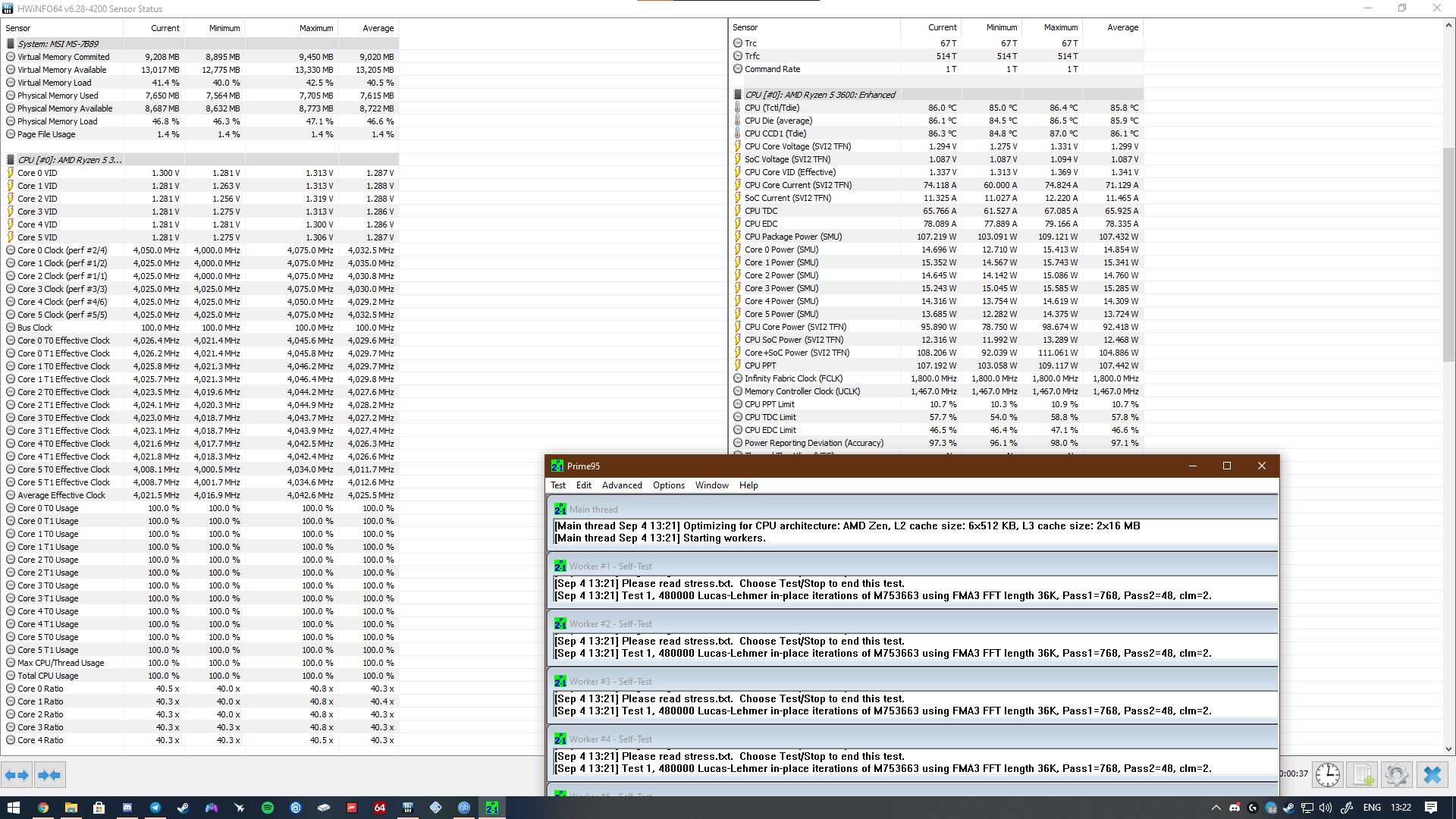This screenshot has width=1456, height=819.
Task: Close sensors with the blue X icon
Action: click(x=1432, y=775)
